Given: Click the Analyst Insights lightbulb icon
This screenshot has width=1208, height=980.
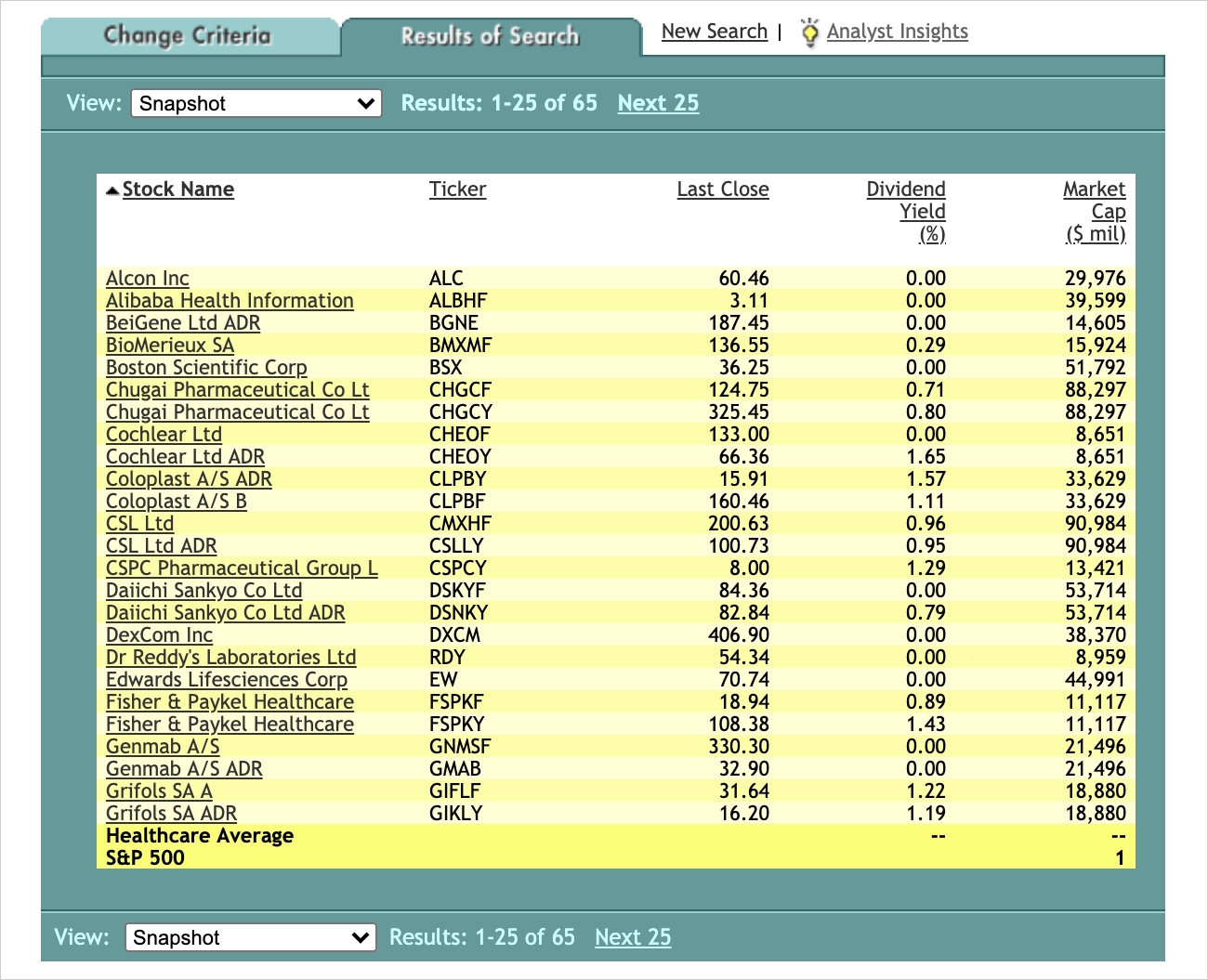Looking at the screenshot, I should (x=809, y=32).
